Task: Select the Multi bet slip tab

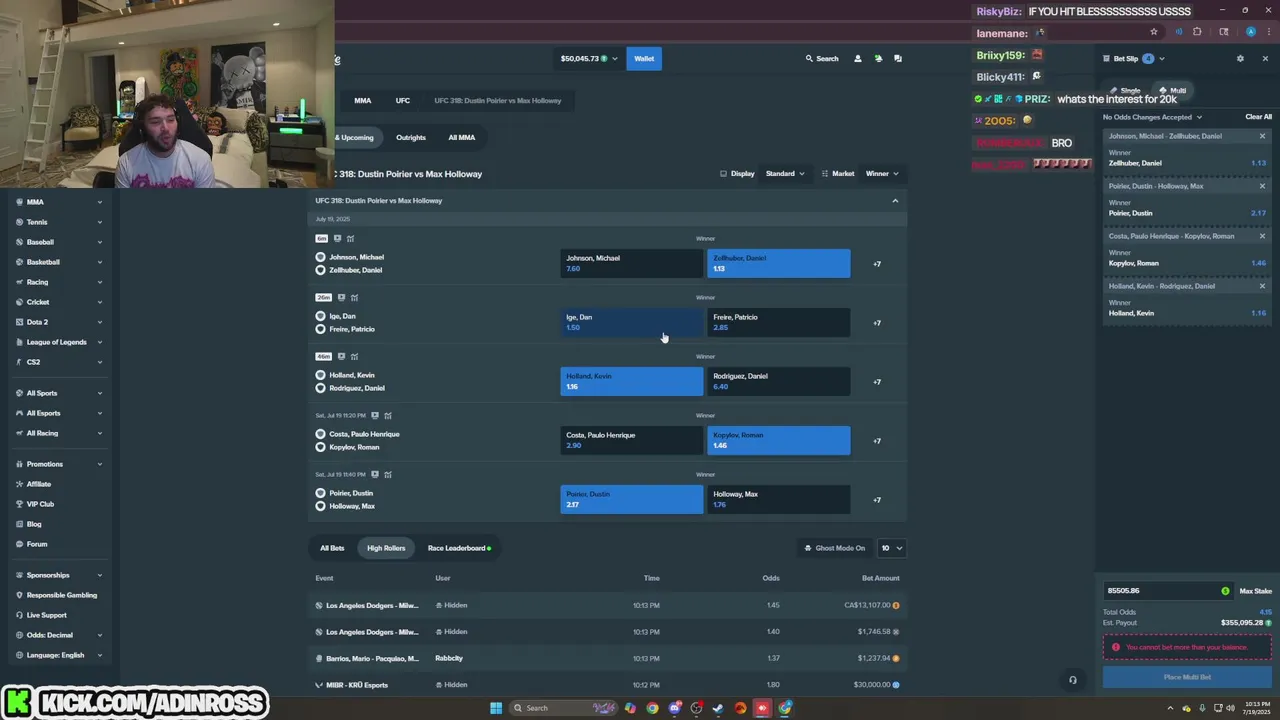Action: [x=1172, y=91]
